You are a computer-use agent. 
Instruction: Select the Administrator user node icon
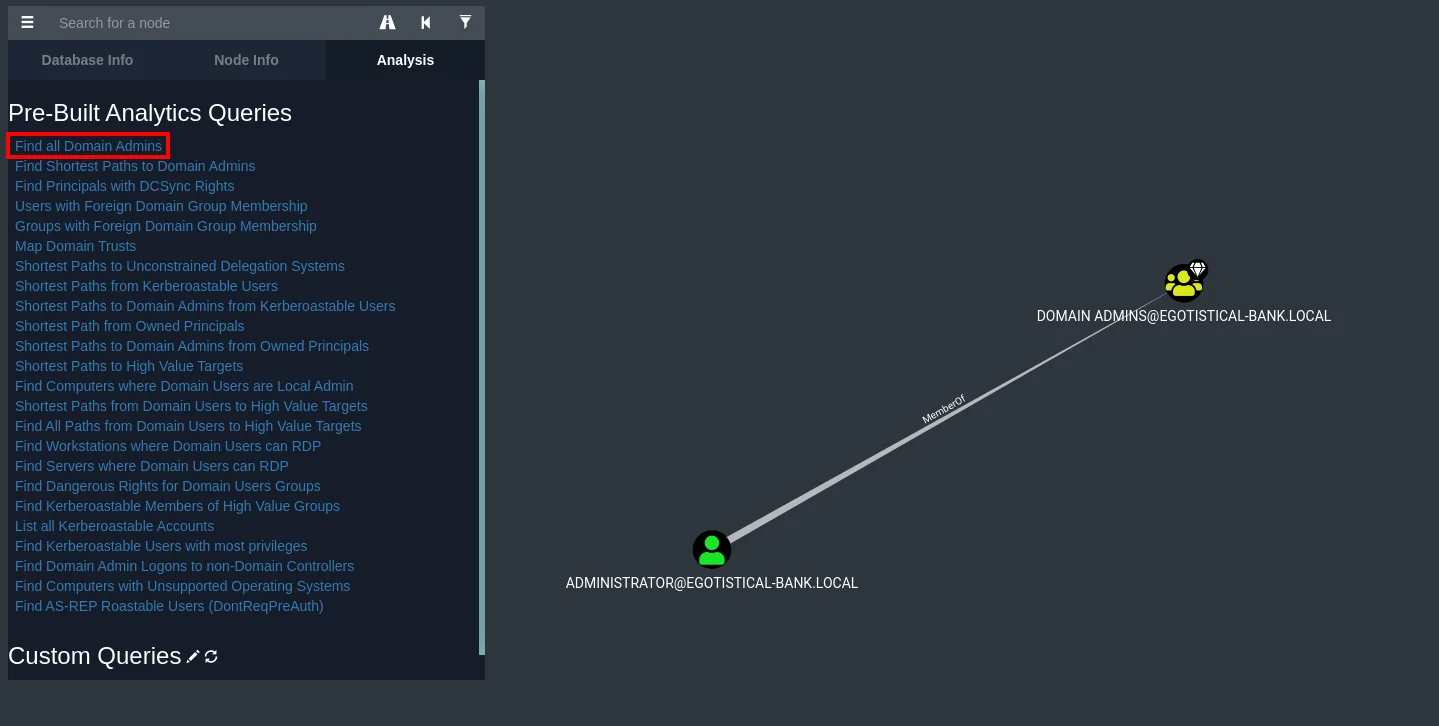point(712,550)
